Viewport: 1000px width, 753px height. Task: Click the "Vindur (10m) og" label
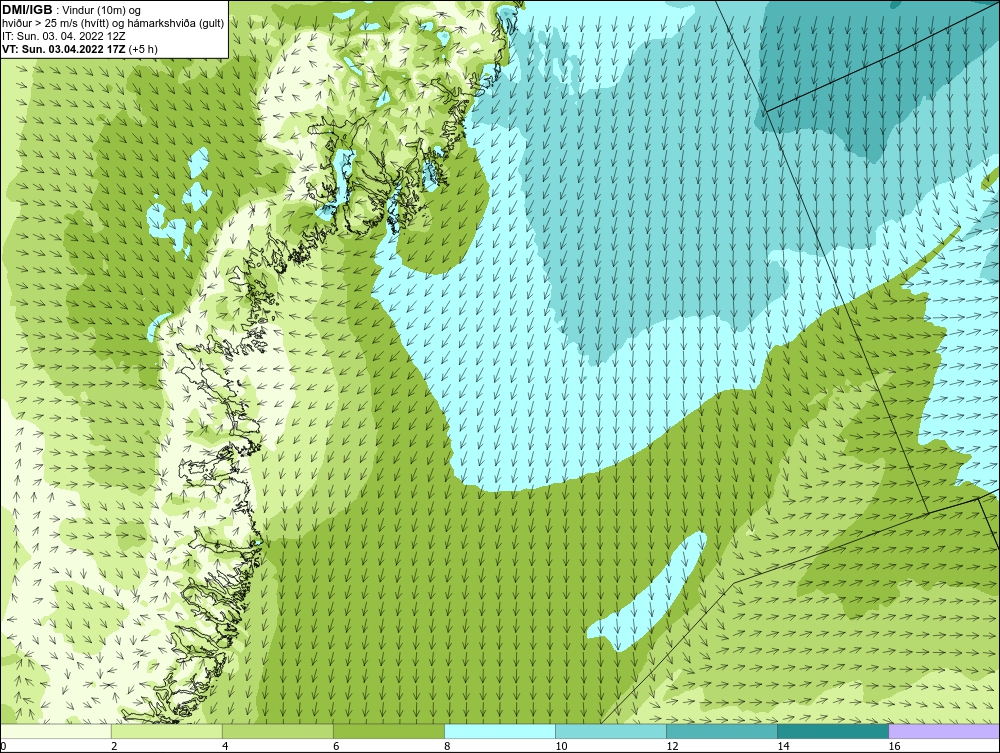(x=102, y=10)
